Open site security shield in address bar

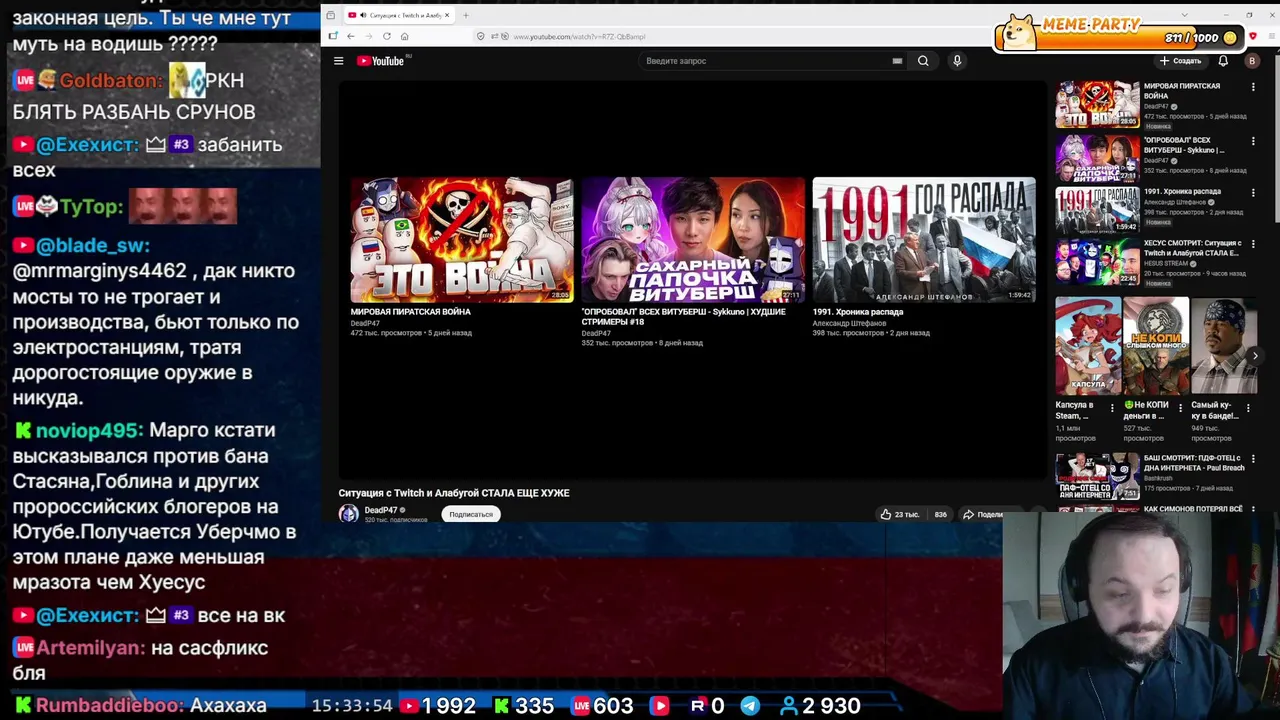(x=481, y=36)
